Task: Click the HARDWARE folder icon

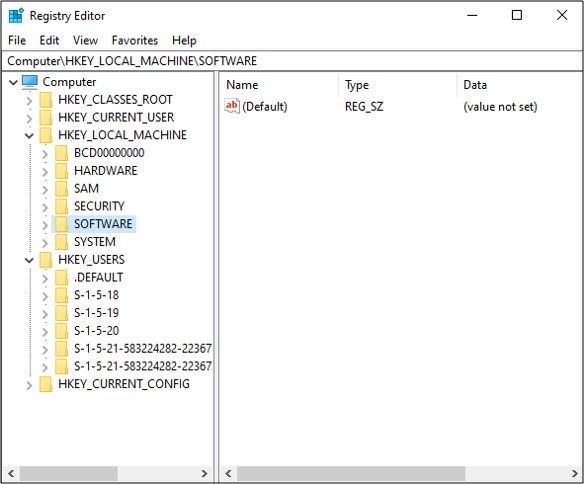Action: click(x=61, y=171)
